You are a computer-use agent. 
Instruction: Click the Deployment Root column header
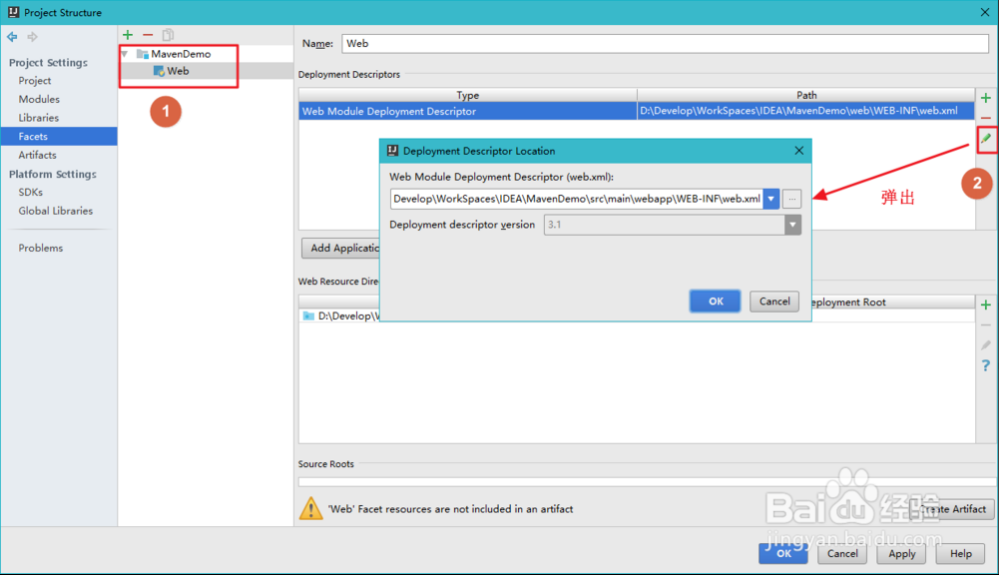point(893,302)
